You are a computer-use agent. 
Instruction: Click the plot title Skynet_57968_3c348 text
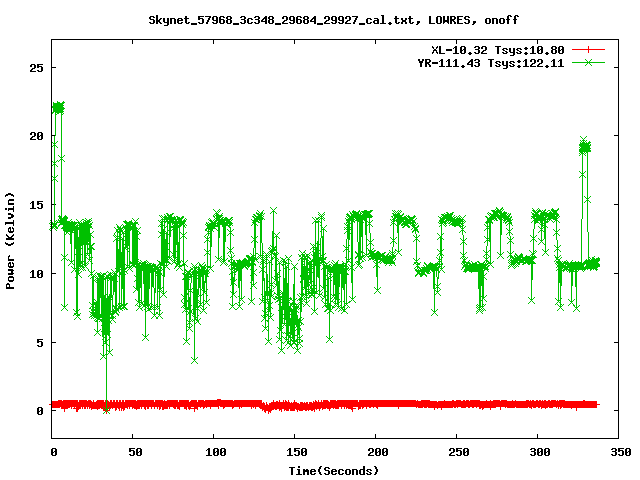[x=333, y=20]
